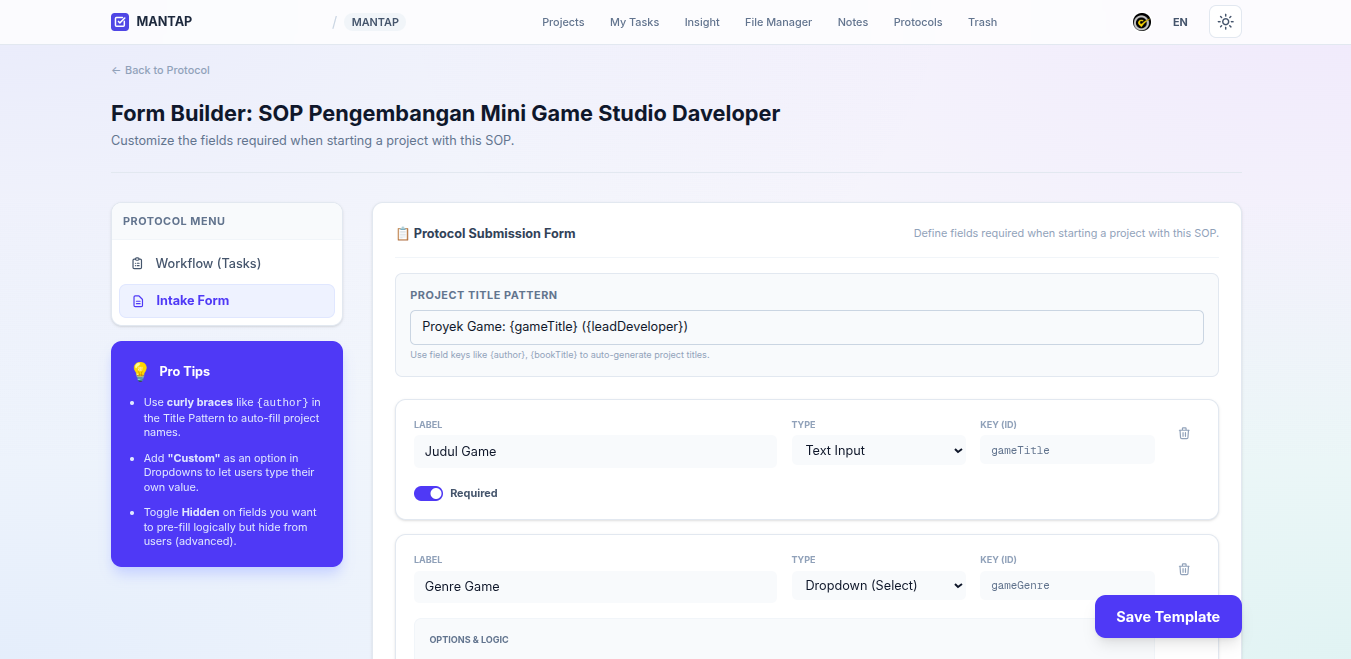Edit the Genre Game label field
The height and width of the screenshot is (659, 1351).
tap(595, 586)
